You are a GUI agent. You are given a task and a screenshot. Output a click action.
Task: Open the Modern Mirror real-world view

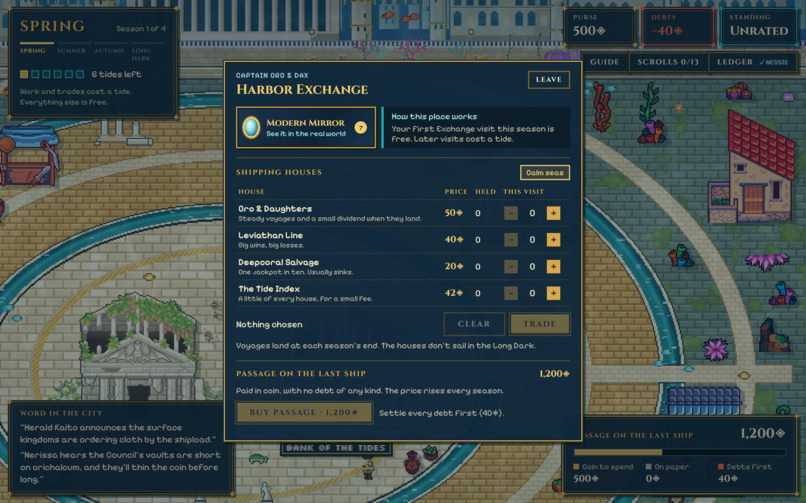[306, 127]
